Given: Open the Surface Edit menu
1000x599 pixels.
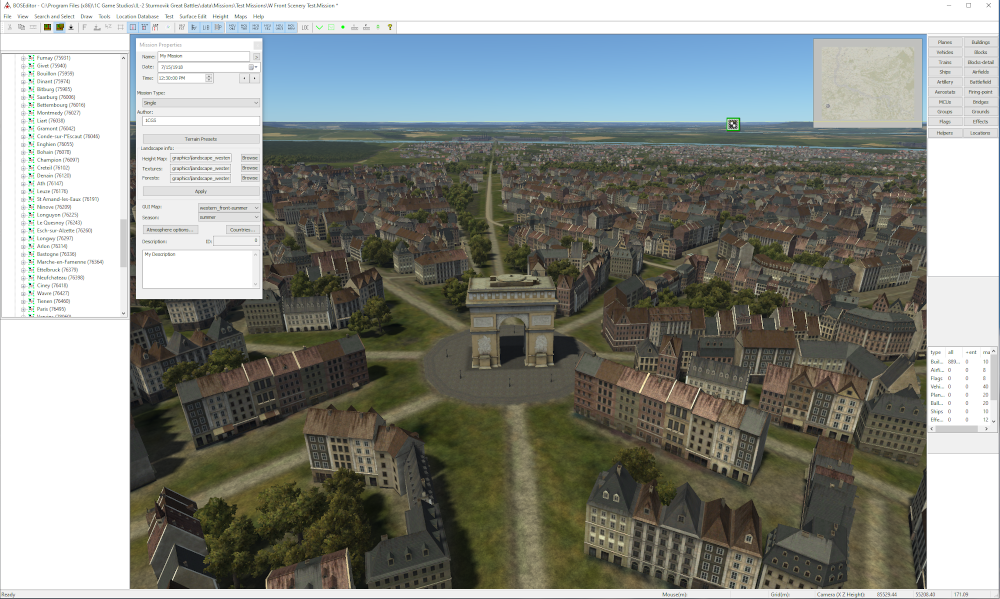Looking at the screenshot, I should pos(192,17).
